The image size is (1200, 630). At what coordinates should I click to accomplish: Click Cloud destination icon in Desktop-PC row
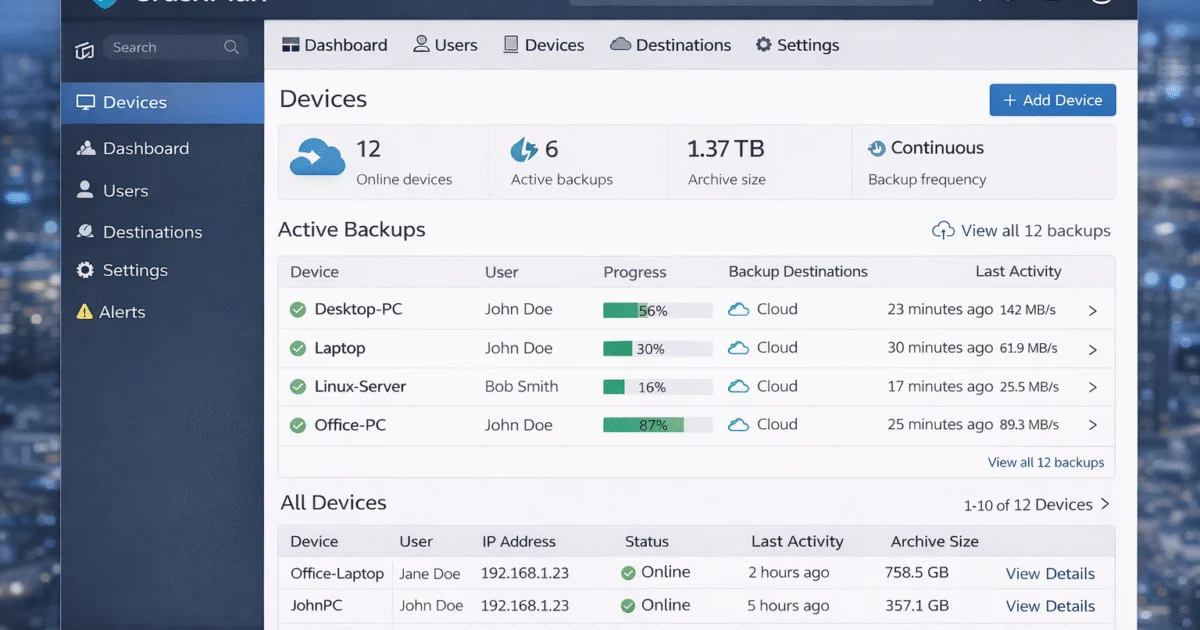pos(739,310)
